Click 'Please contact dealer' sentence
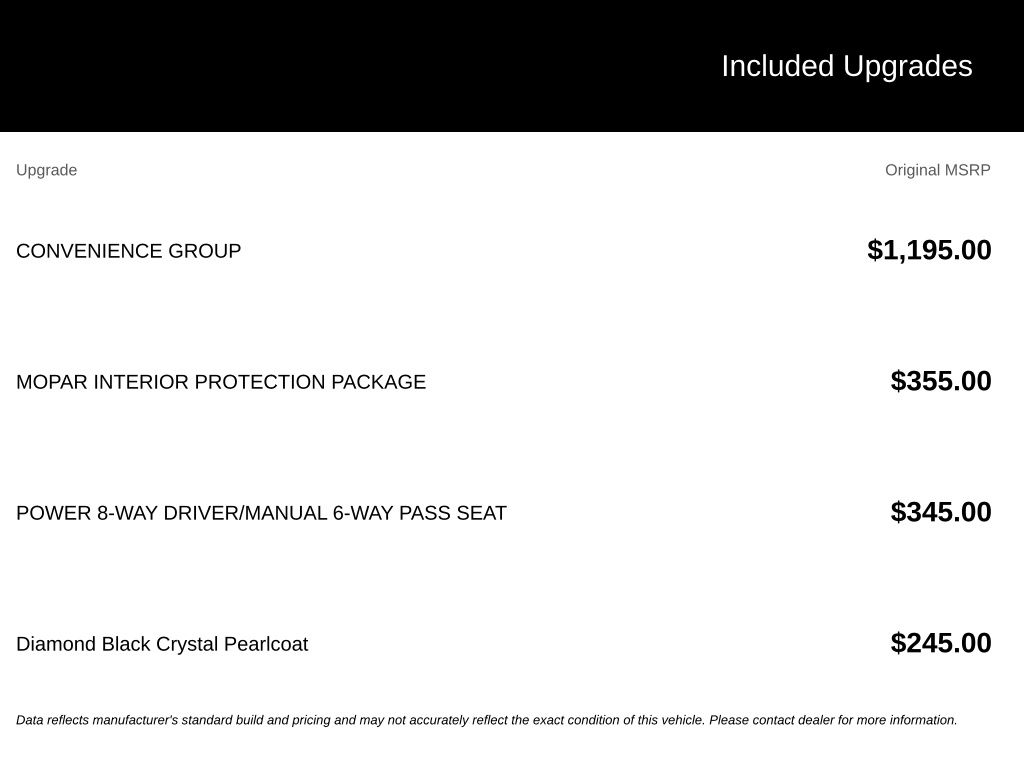Viewport: 1024px width, 768px height. (x=833, y=720)
